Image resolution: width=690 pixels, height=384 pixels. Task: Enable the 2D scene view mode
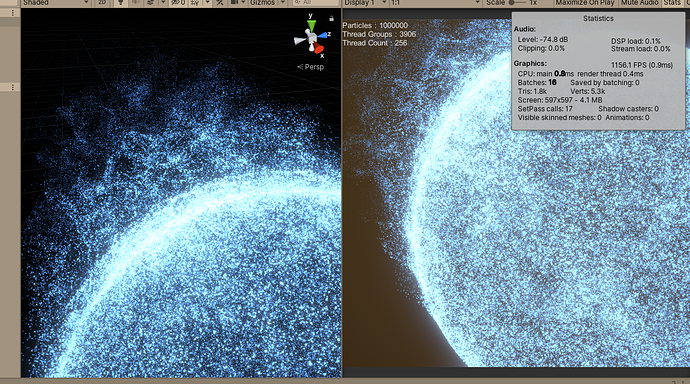click(x=102, y=2)
